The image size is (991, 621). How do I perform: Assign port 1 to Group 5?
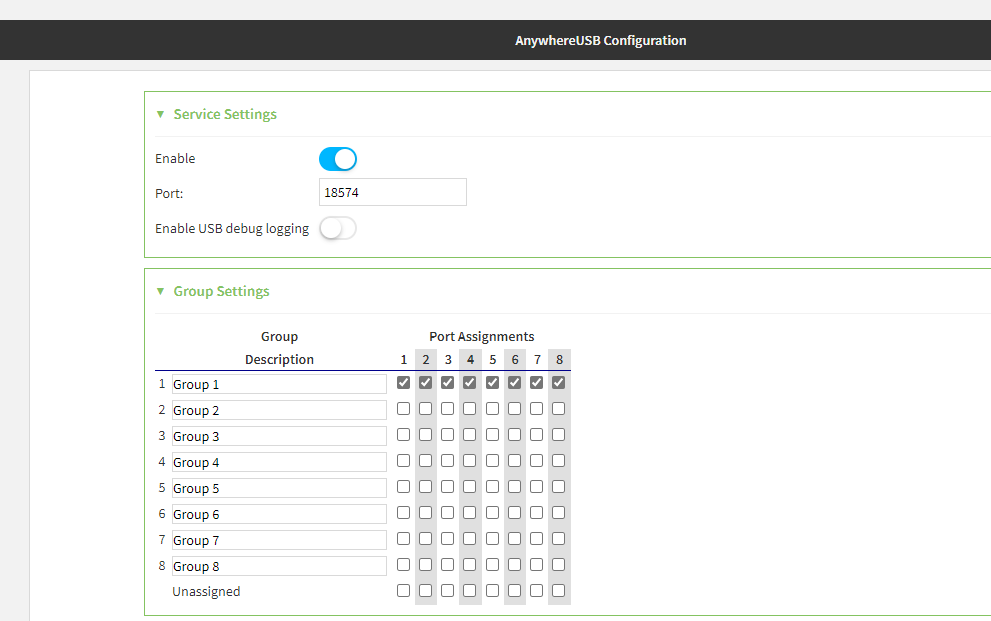[403, 486]
